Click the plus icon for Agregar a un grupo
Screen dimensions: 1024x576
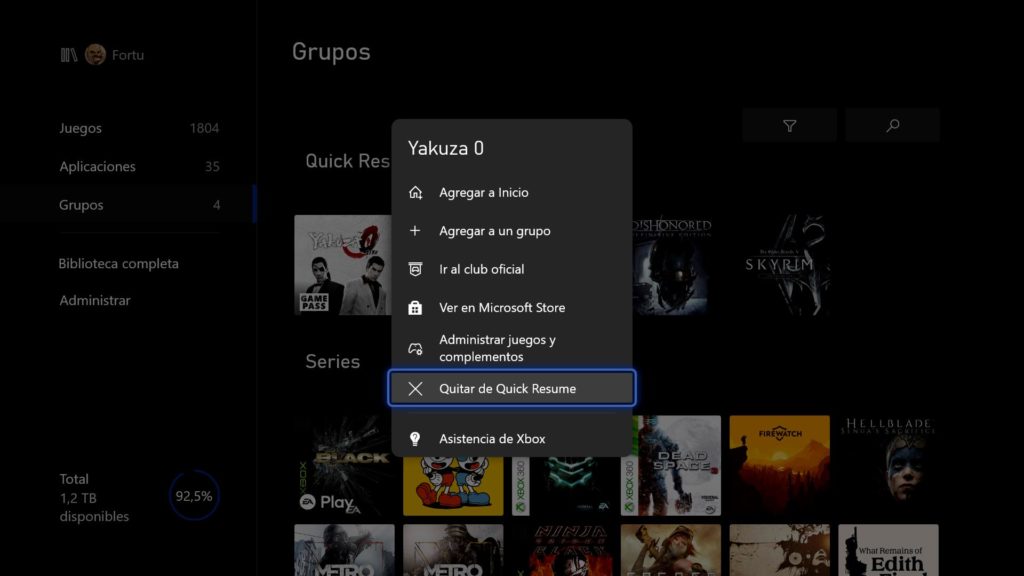point(415,231)
